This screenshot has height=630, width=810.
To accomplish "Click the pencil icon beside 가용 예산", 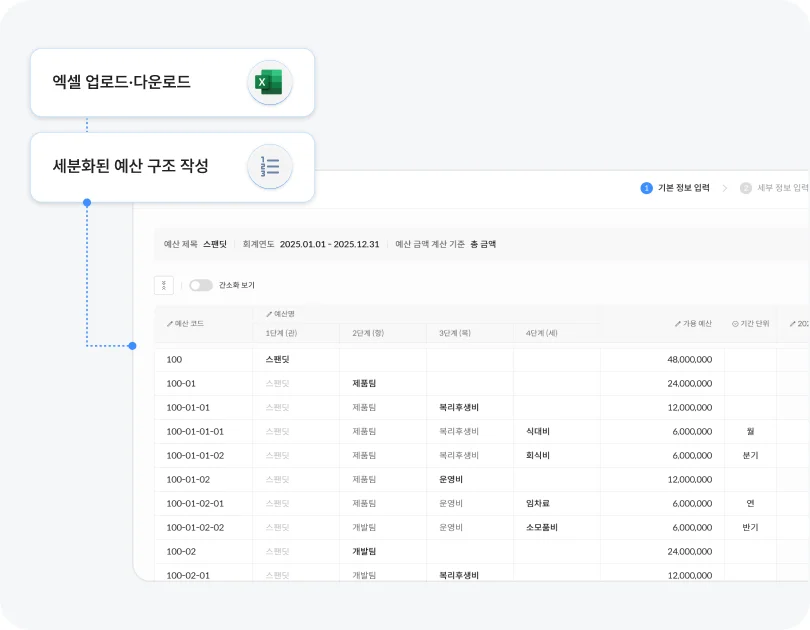I will pyautogui.click(x=678, y=324).
